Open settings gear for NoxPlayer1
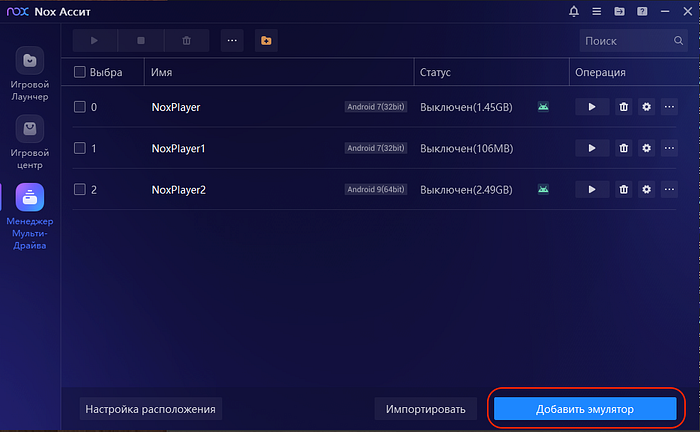Viewport: 700px width, 432px height. (x=646, y=148)
